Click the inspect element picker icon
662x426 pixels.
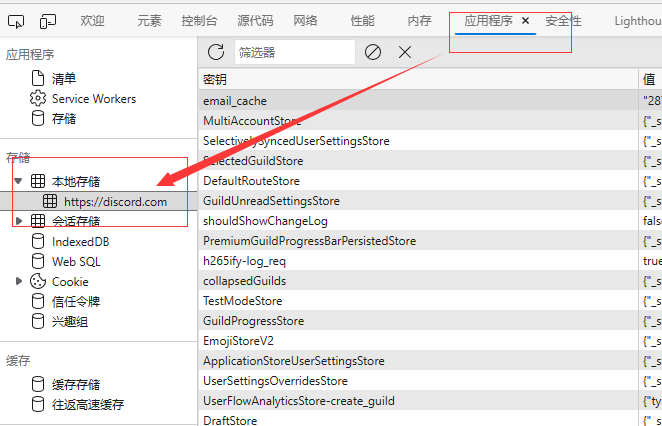pos(19,20)
